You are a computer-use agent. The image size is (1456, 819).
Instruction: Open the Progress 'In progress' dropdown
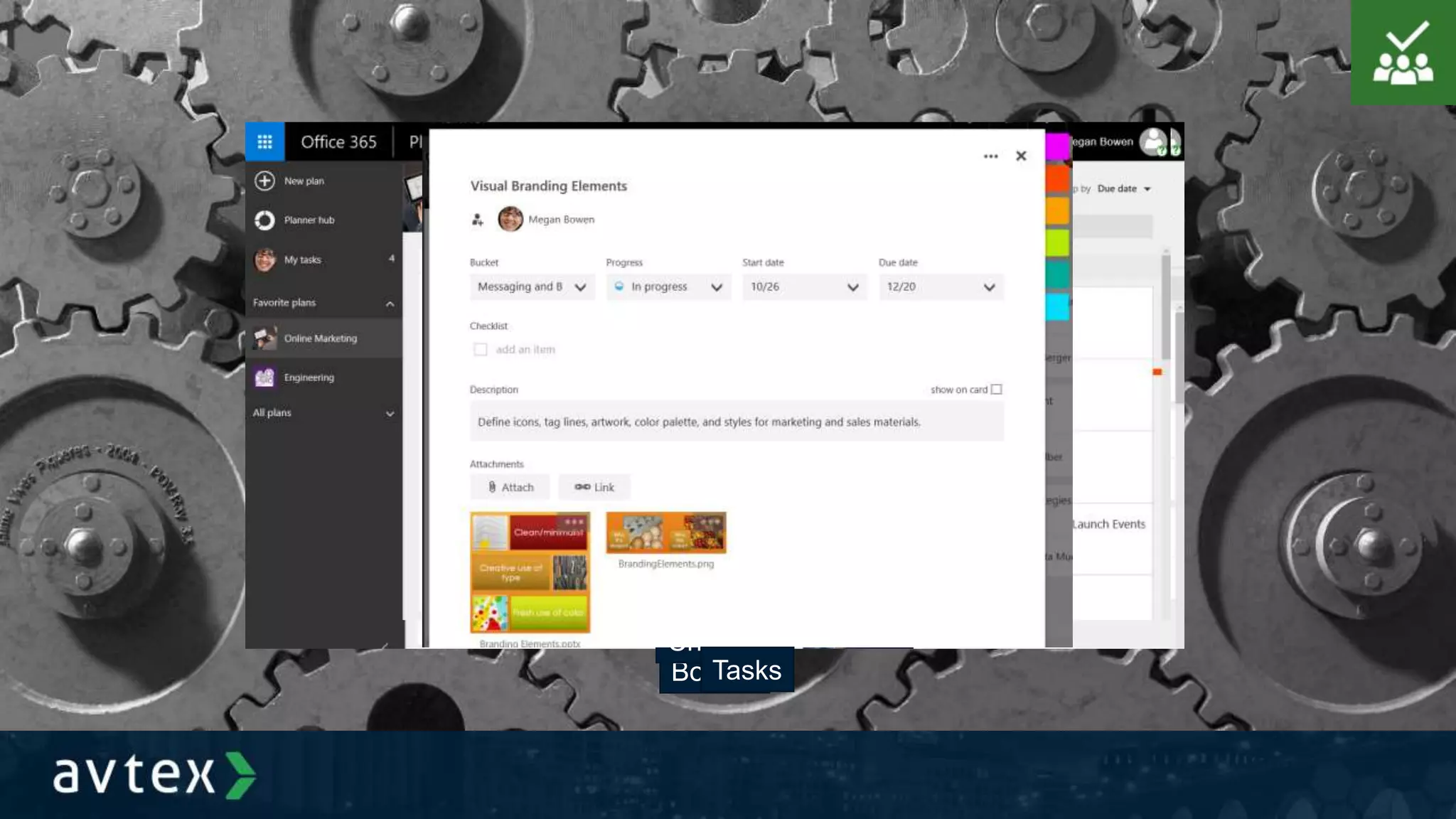(x=668, y=287)
